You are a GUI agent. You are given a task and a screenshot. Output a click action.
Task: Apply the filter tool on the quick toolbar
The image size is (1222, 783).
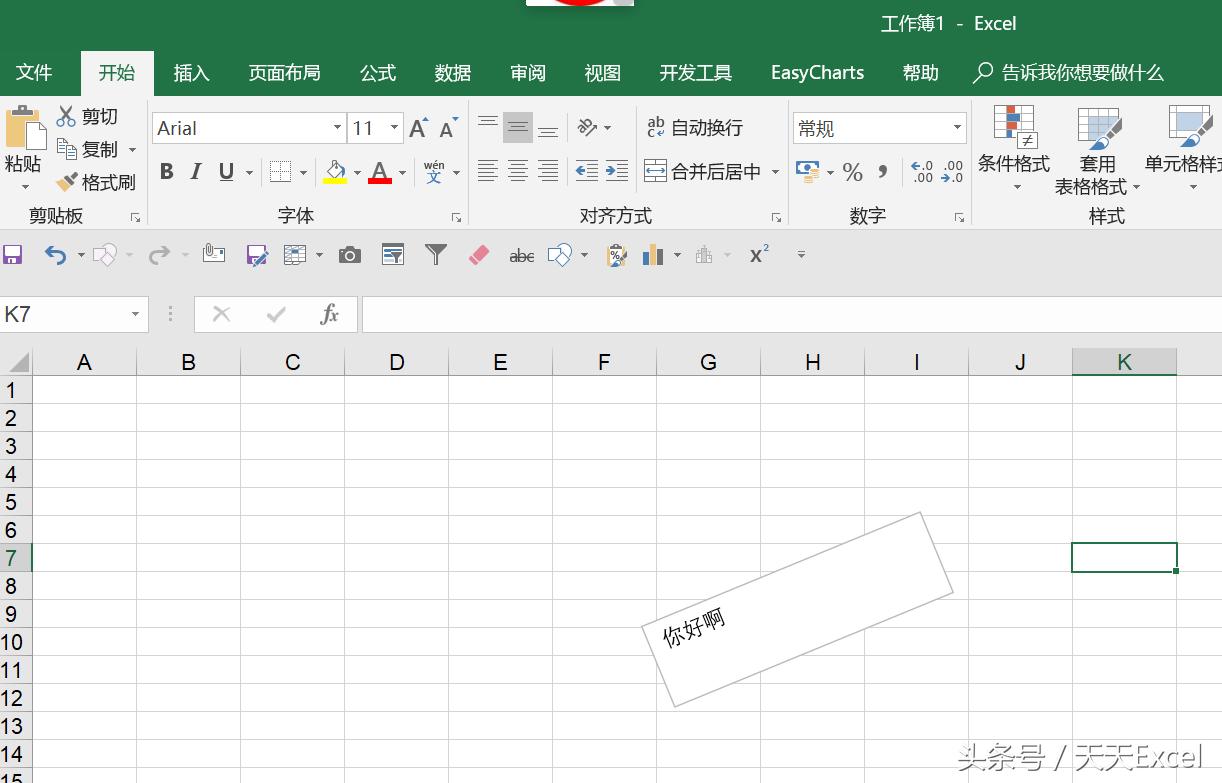(435, 254)
